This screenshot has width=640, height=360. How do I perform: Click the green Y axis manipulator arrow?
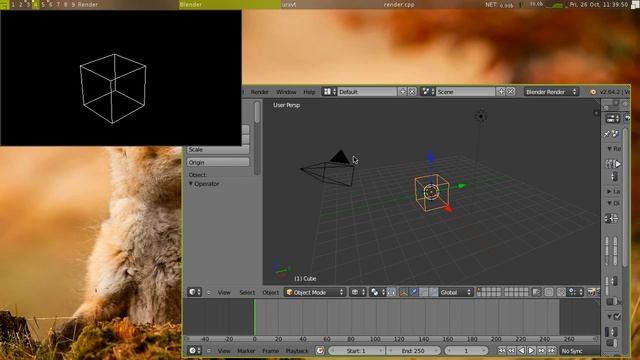tap(461, 186)
